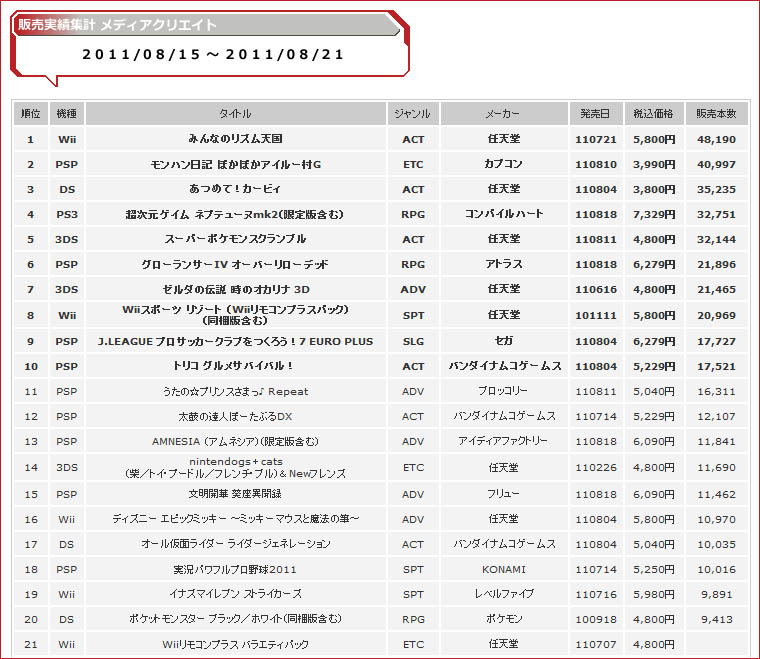Select the title スーパーポケモンスクランブル
This screenshot has height=659, width=760.
[236, 239]
